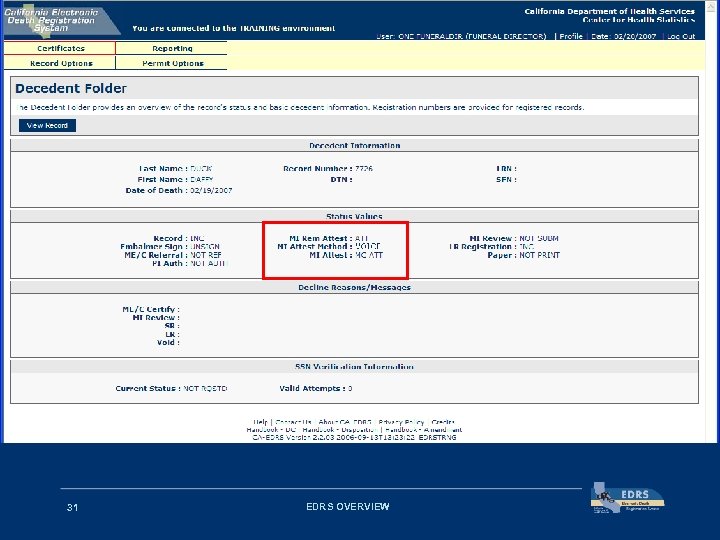This screenshot has width=720, height=540.
Task: Click the header date 02/20/2007
Action: tap(635, 36)
